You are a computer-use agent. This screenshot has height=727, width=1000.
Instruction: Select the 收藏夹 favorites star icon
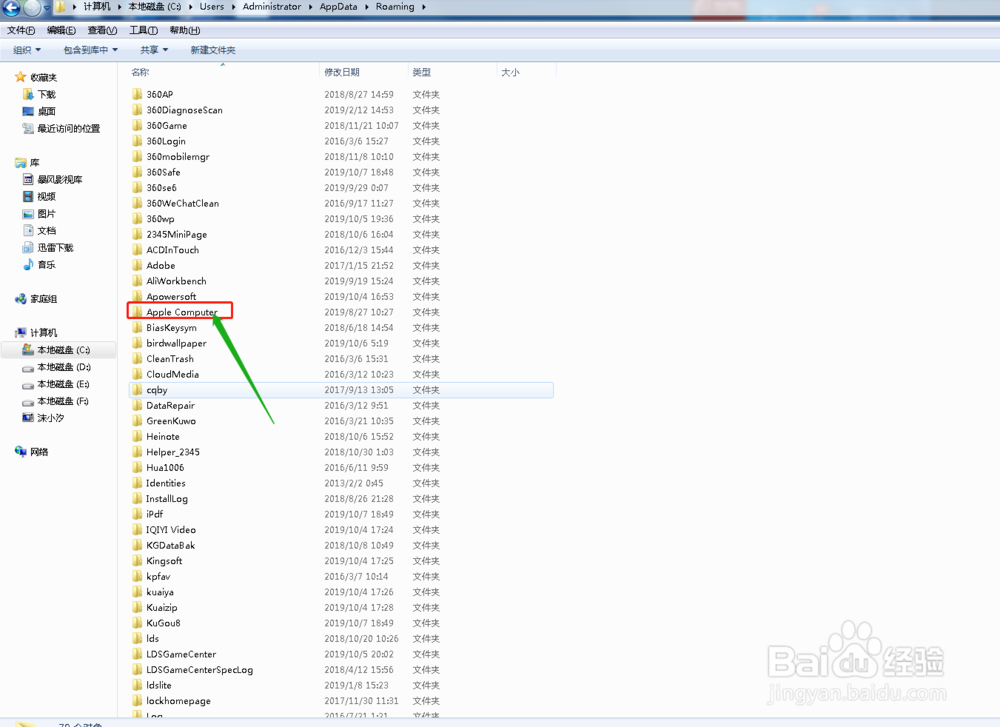click(20, 77)
